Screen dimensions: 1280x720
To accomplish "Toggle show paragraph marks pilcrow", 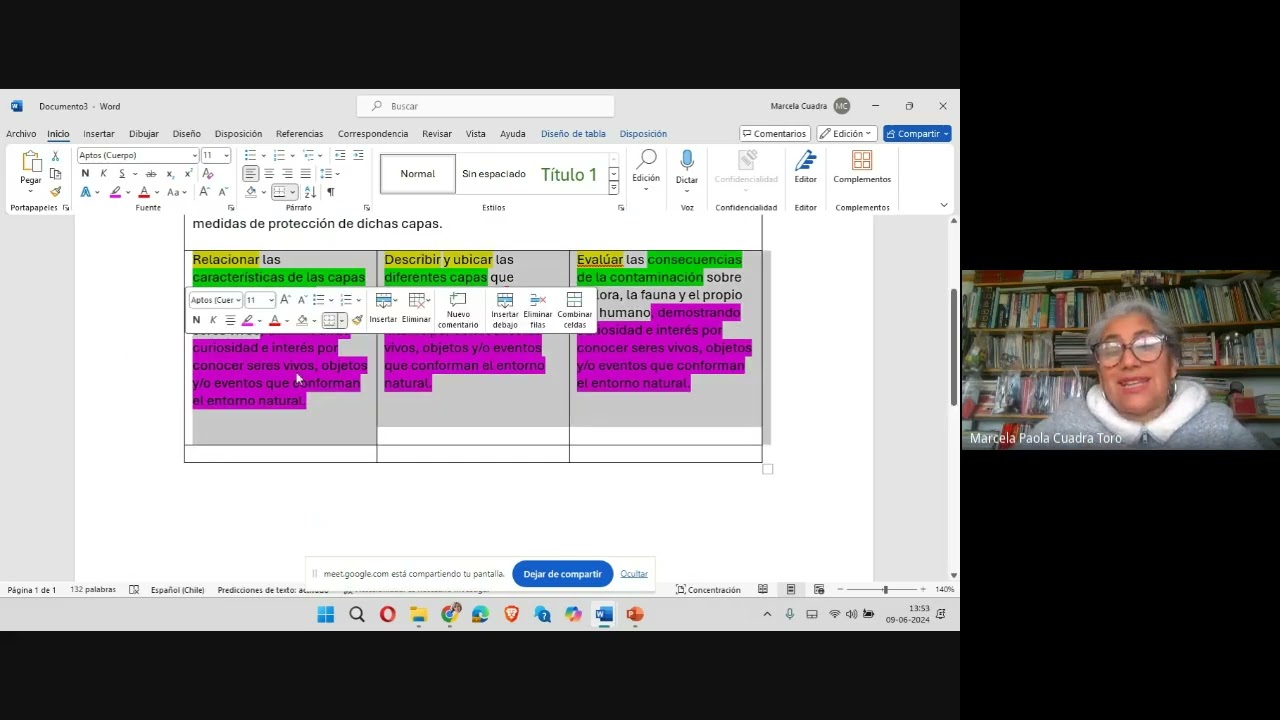I will (x=331, y=192).
